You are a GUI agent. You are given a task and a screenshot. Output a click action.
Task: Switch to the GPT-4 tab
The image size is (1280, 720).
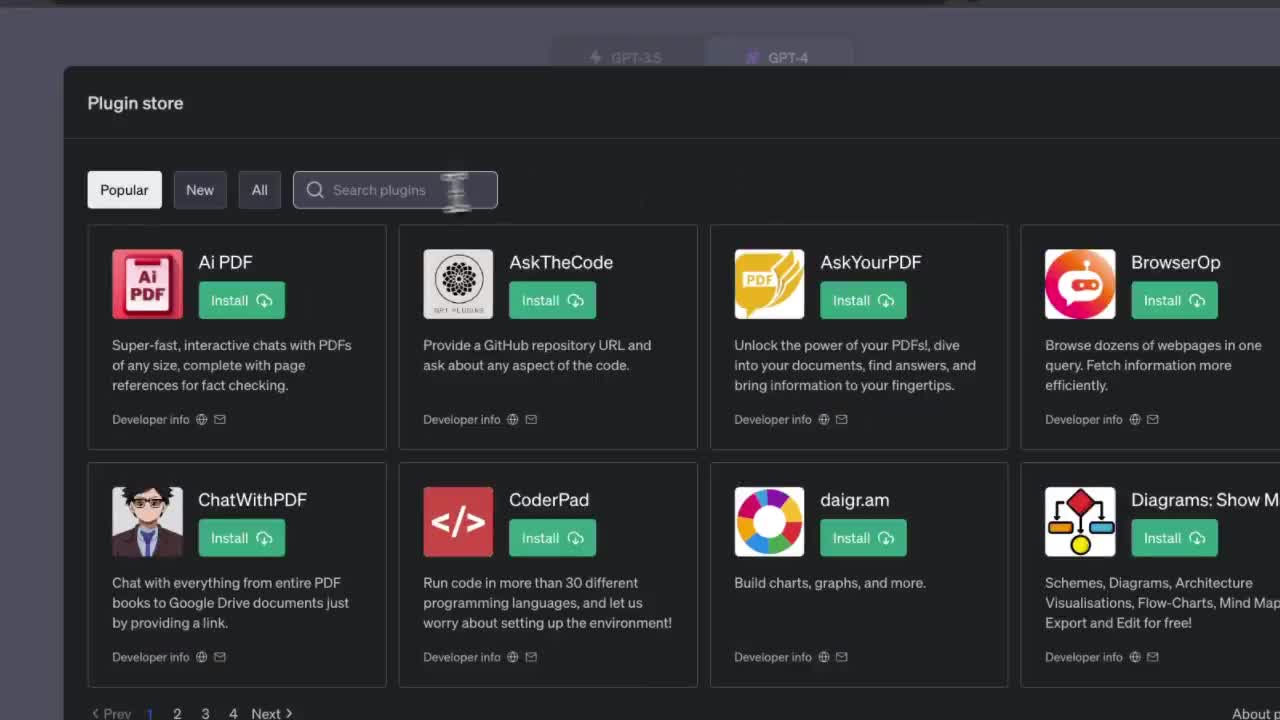[779, 57]
